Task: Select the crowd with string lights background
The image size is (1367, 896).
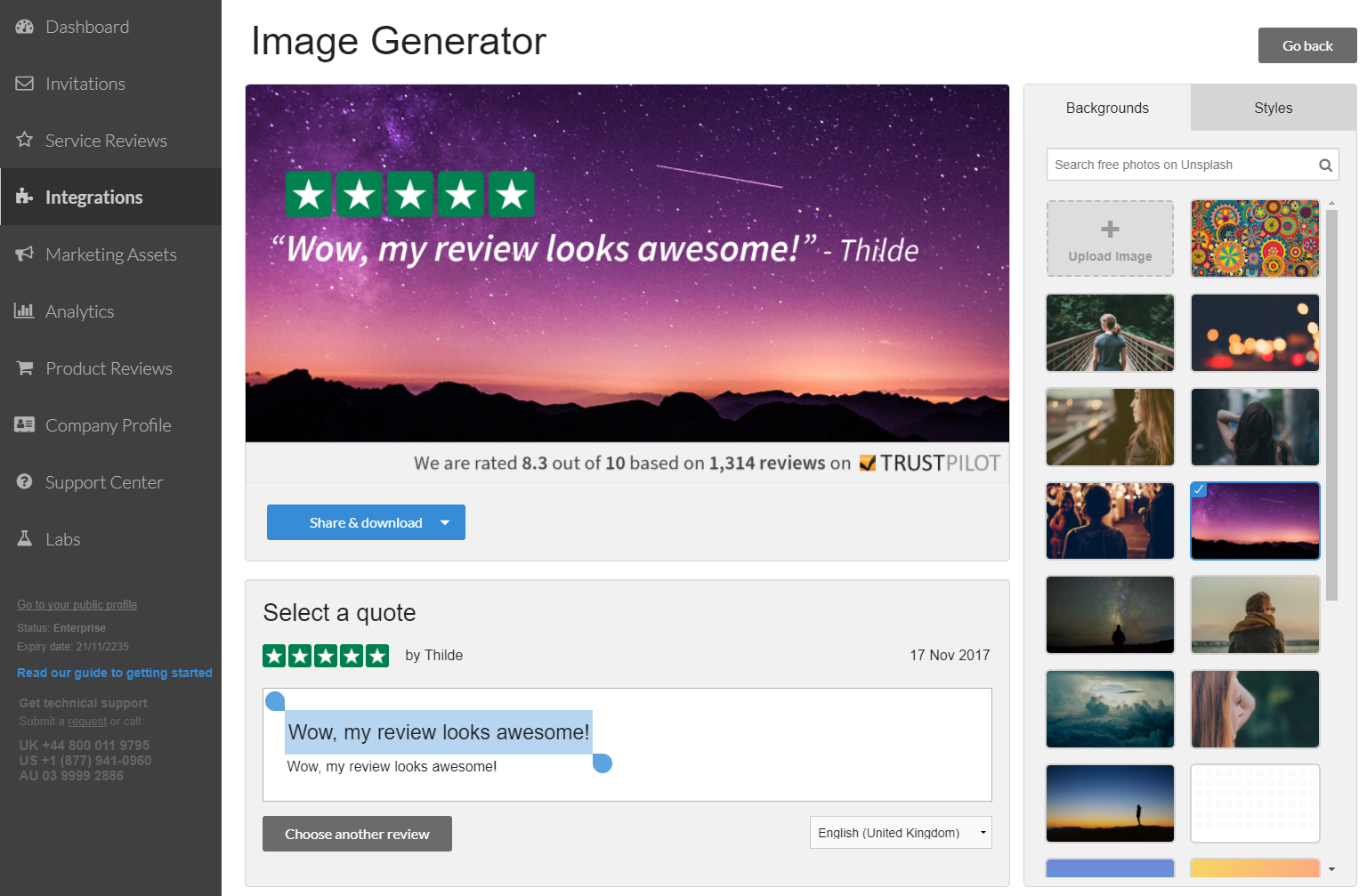Action: 1110,521
